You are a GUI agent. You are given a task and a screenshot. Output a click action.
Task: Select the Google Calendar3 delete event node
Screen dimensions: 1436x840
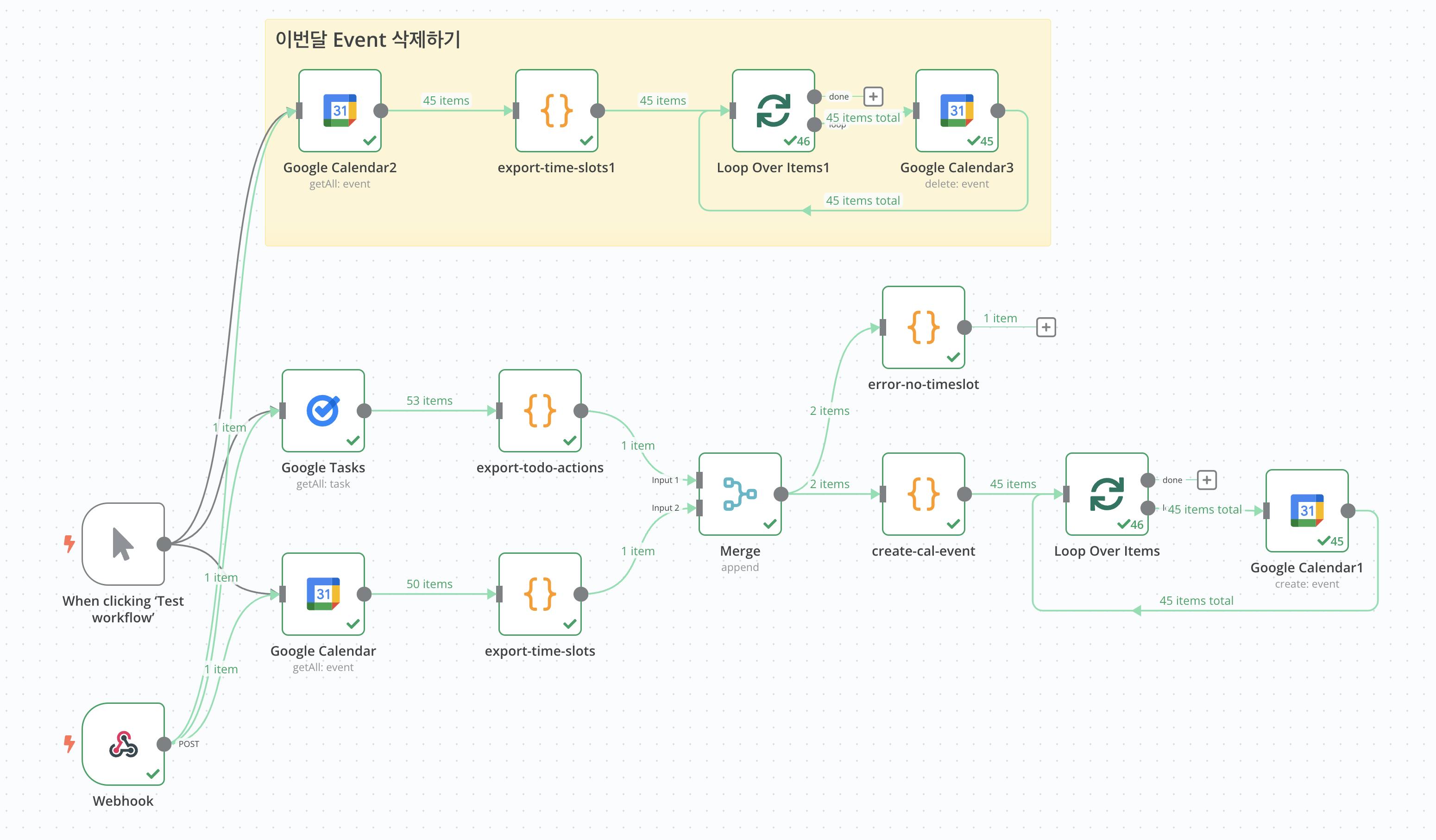[x=956, y=111]
